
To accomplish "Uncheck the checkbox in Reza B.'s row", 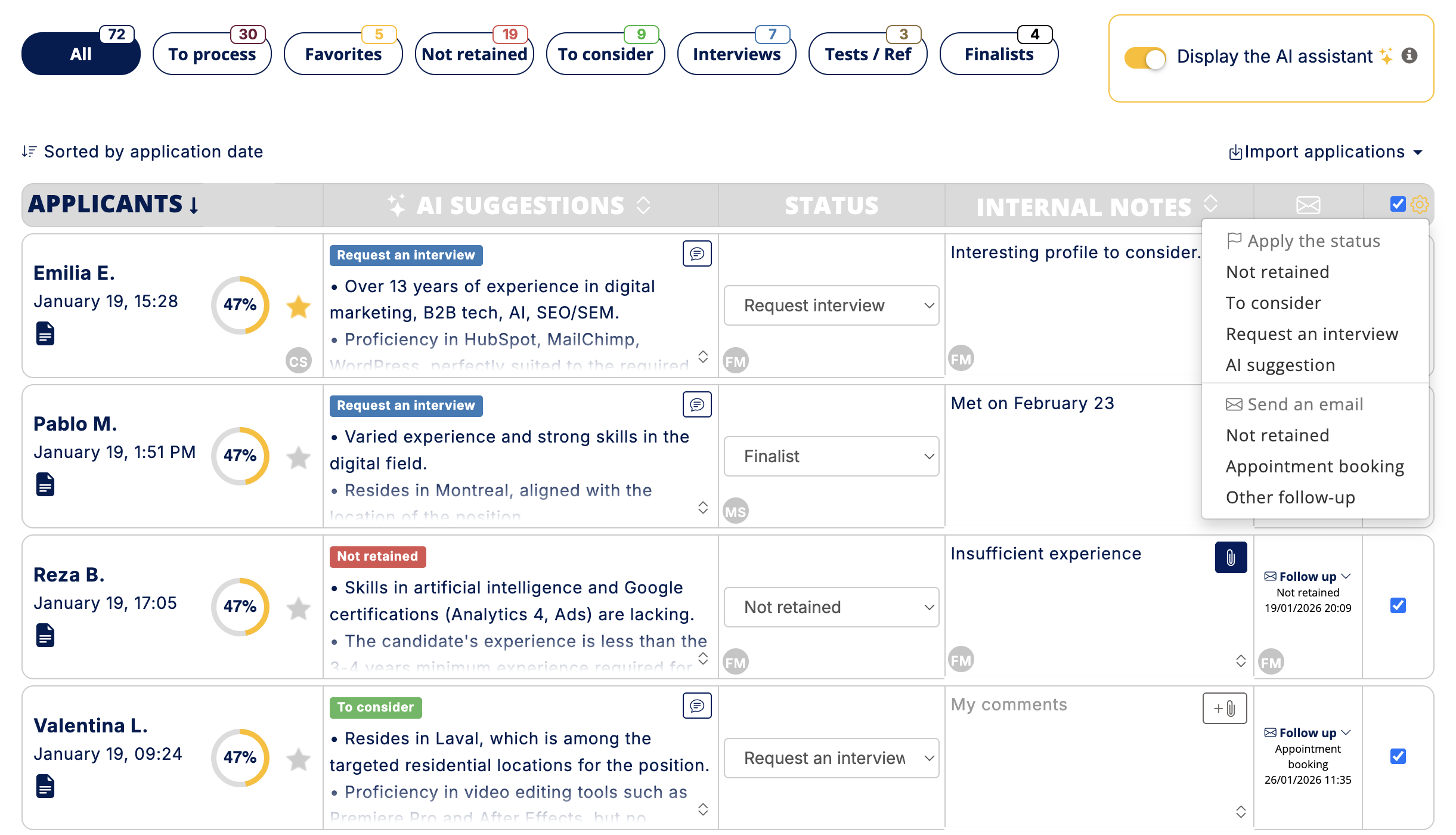I will [1398, 605].
